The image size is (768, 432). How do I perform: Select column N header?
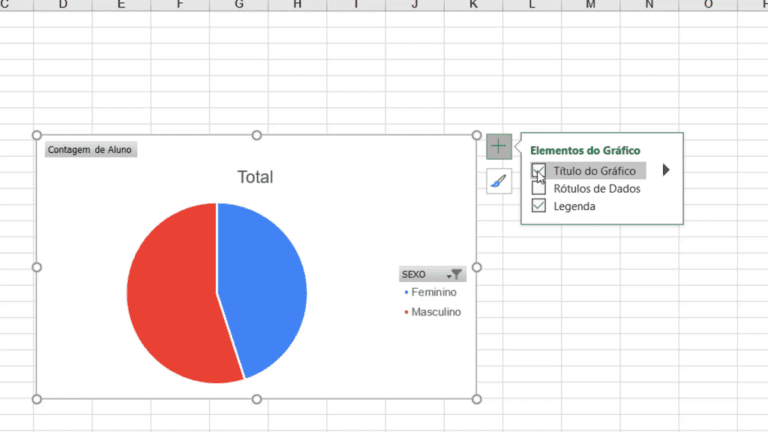649,5
